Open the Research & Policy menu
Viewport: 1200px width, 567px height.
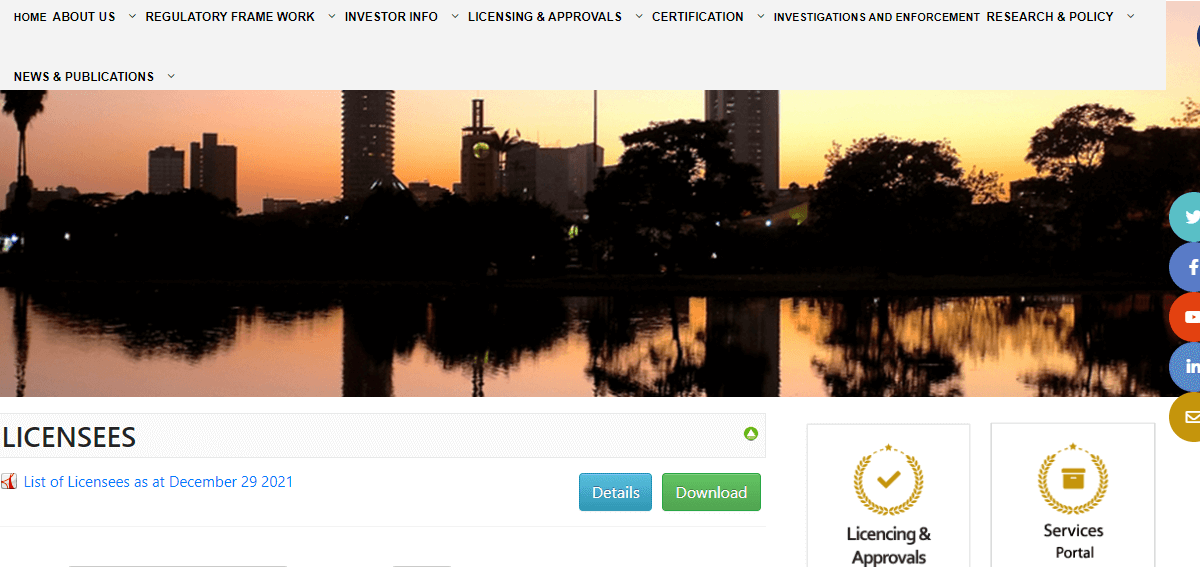[1050, 17]
